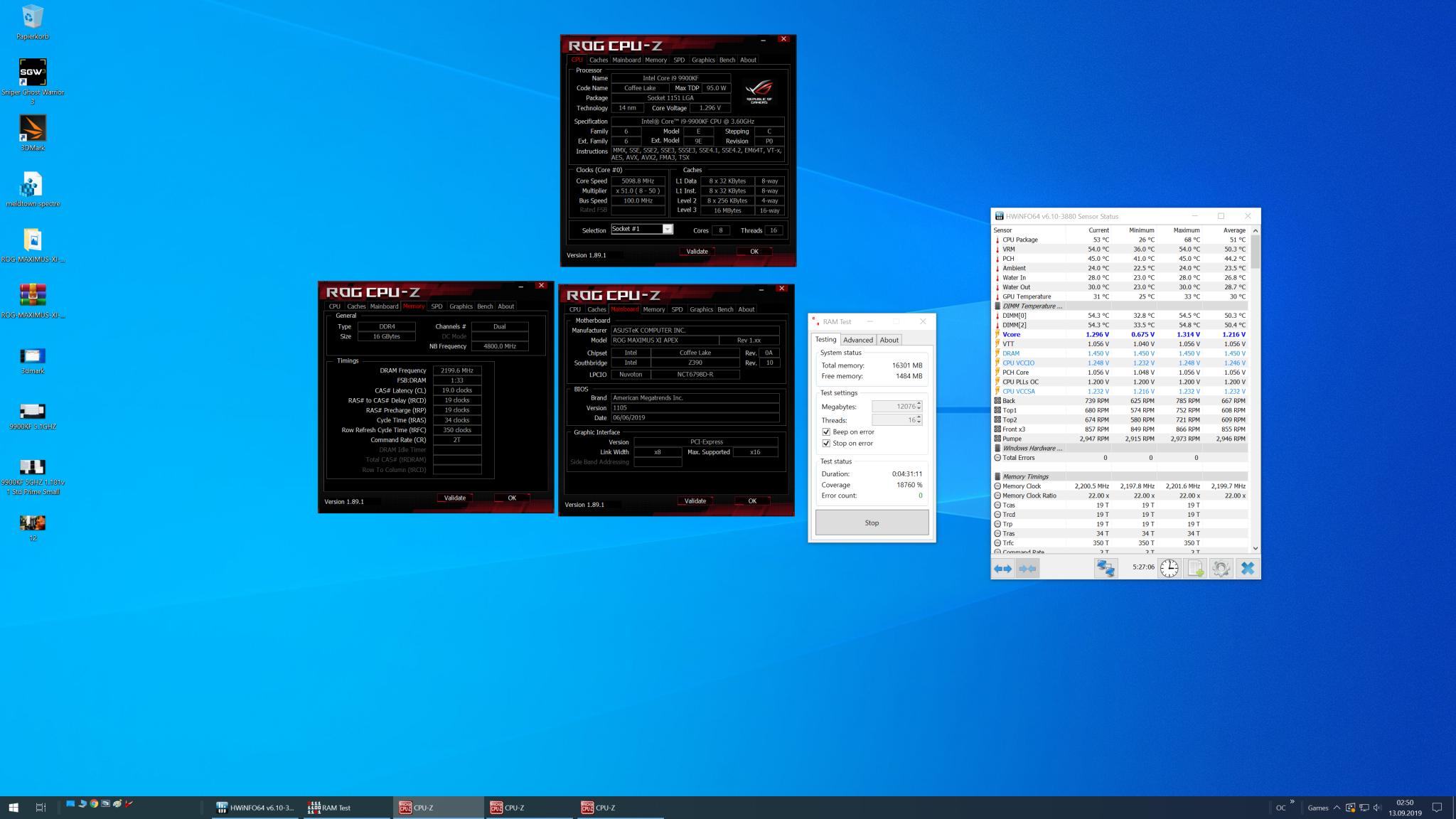
Task: Switch to the Testing tab in RAM Test
Action: coord(825,339)
